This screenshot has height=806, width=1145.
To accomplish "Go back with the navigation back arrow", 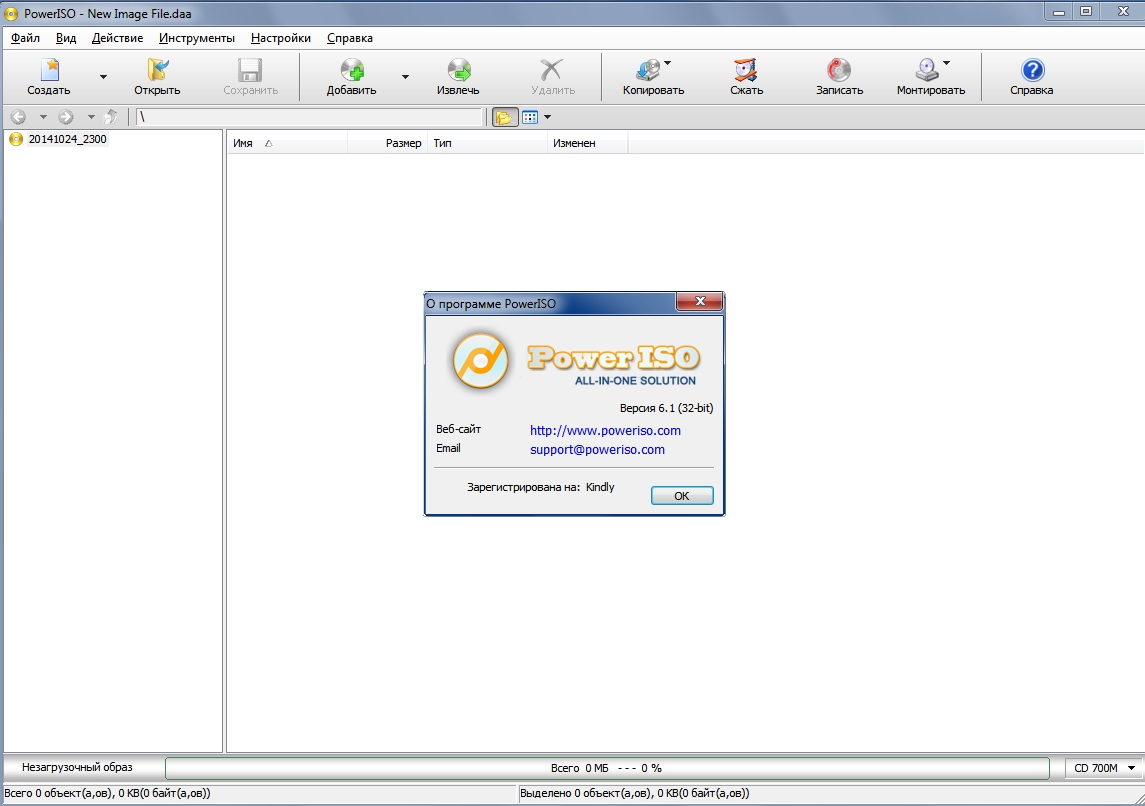I will point(18,117).
